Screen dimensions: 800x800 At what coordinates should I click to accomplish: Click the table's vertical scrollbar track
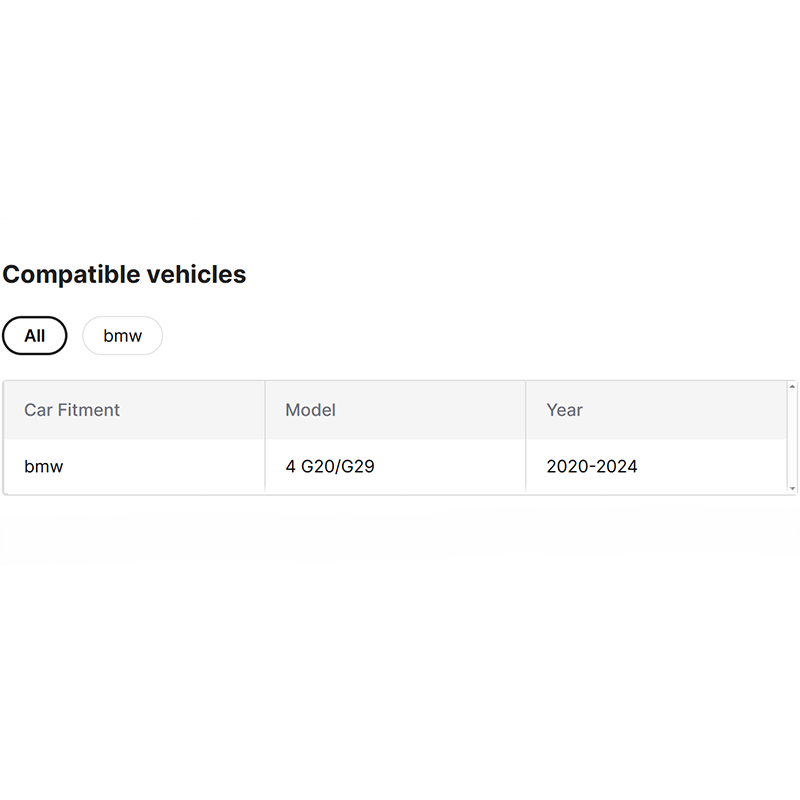(792, 437)
